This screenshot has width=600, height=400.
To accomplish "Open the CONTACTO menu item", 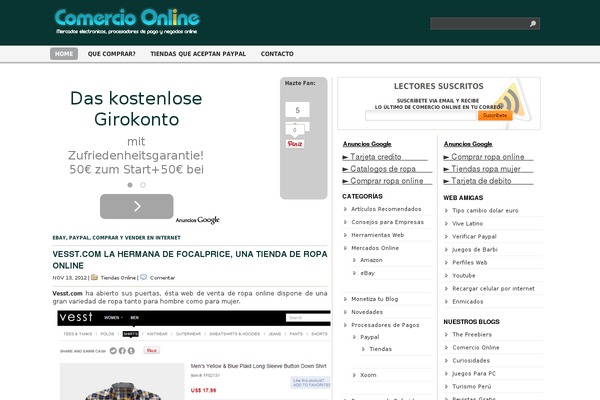I will point(277,54).
